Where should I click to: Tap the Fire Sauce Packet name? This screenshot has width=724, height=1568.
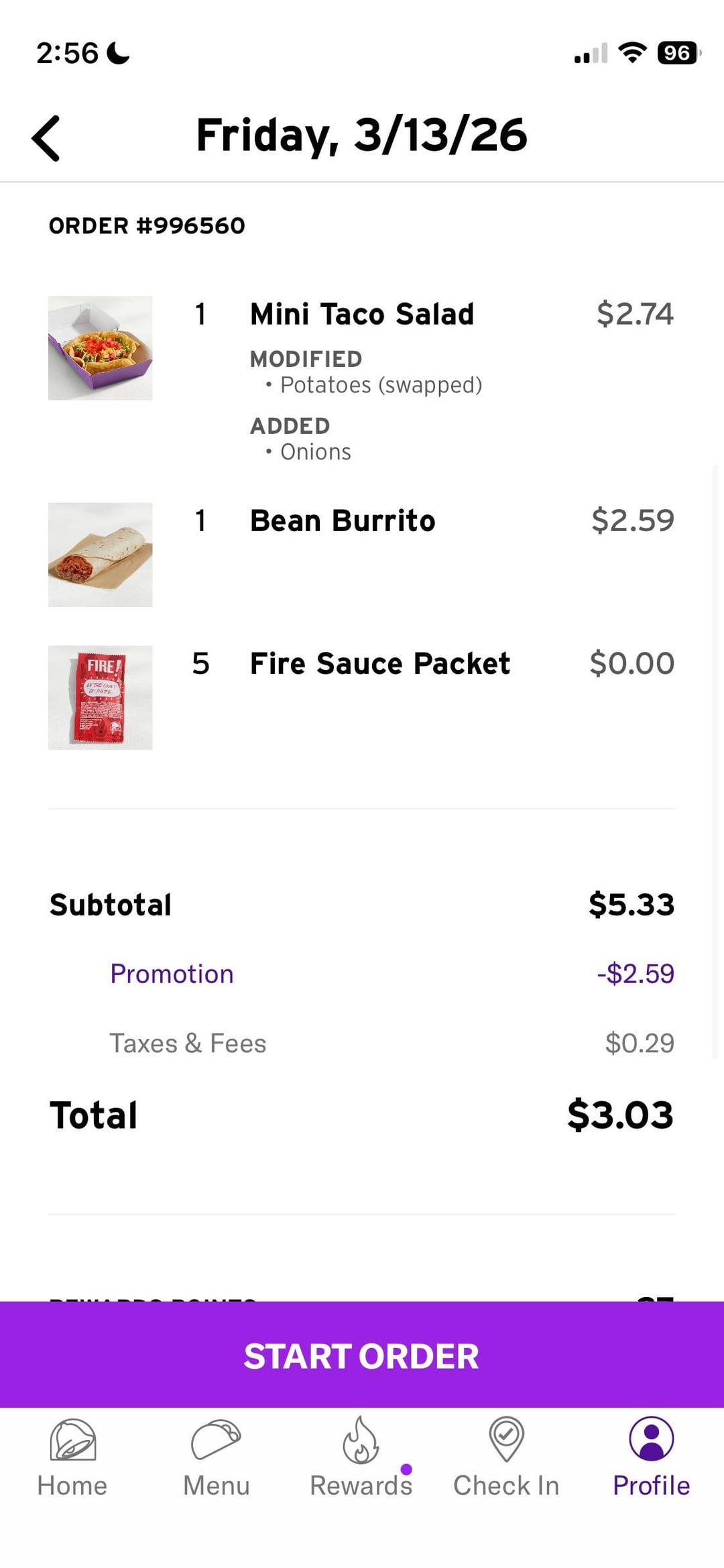coord(379,664)
